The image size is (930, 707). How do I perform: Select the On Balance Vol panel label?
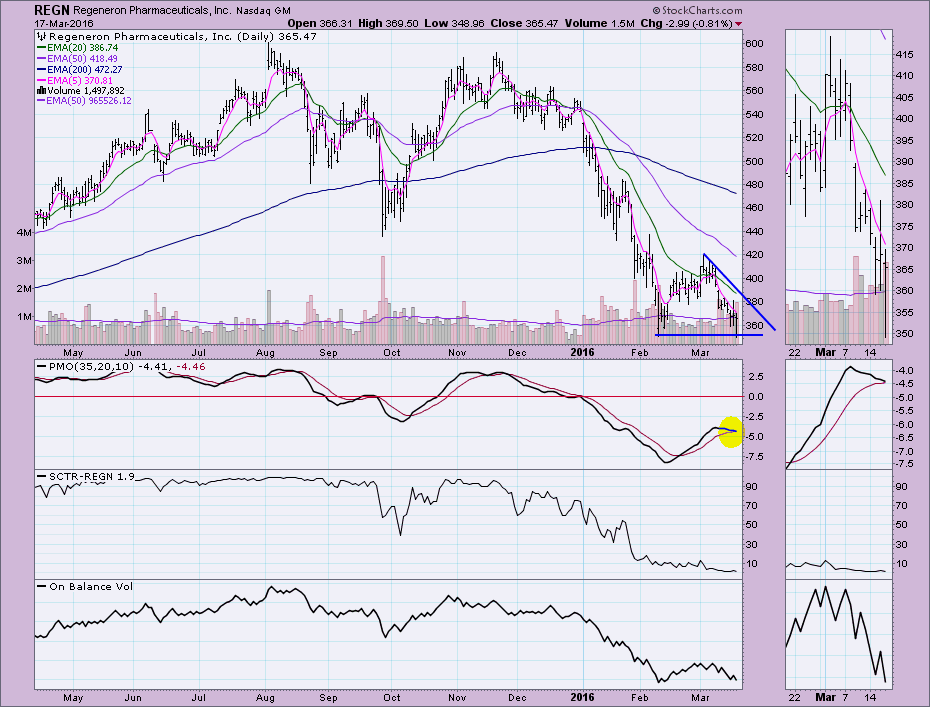click(x=90, y=586)
